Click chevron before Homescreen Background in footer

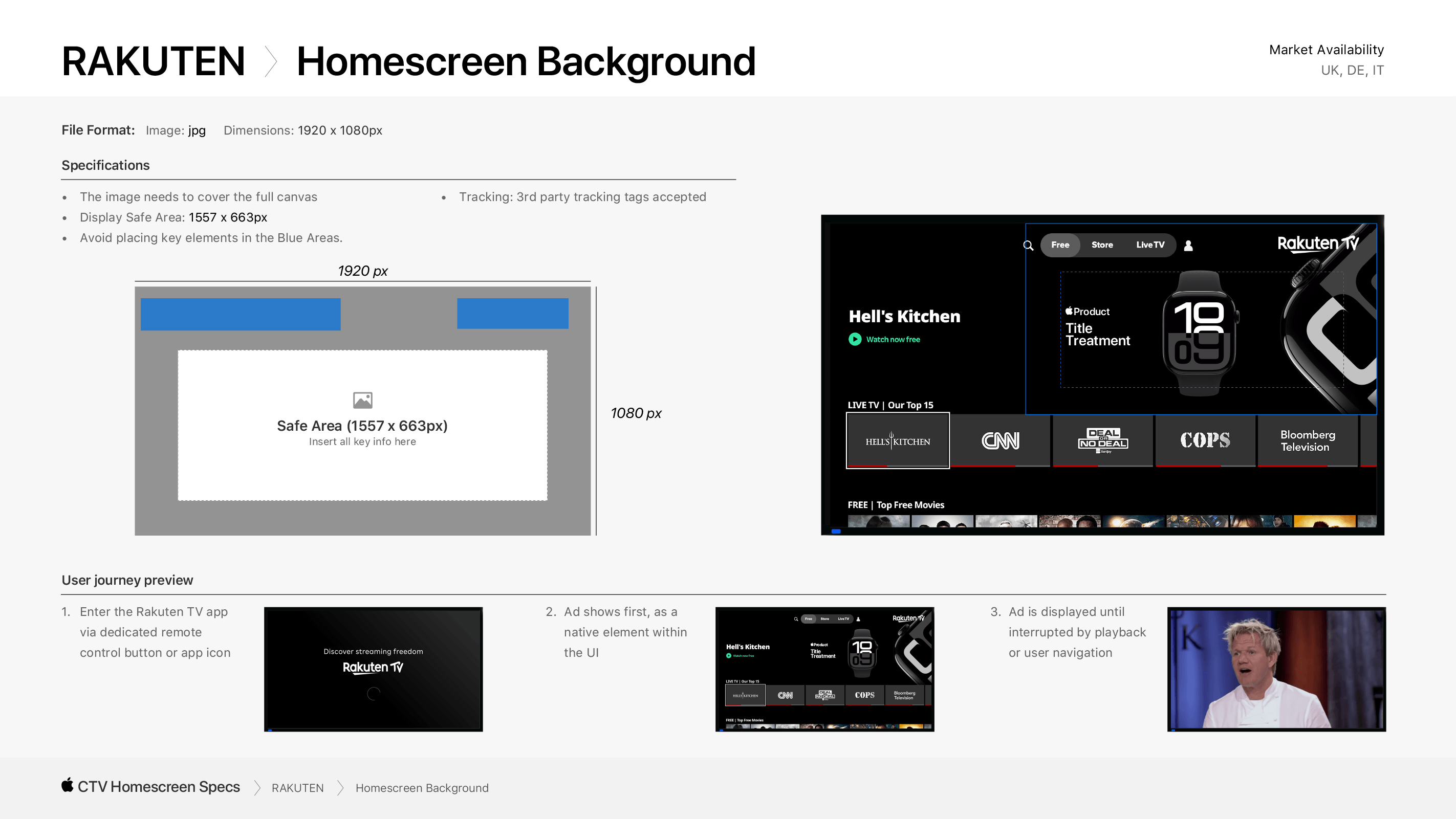tap(340, 787)
